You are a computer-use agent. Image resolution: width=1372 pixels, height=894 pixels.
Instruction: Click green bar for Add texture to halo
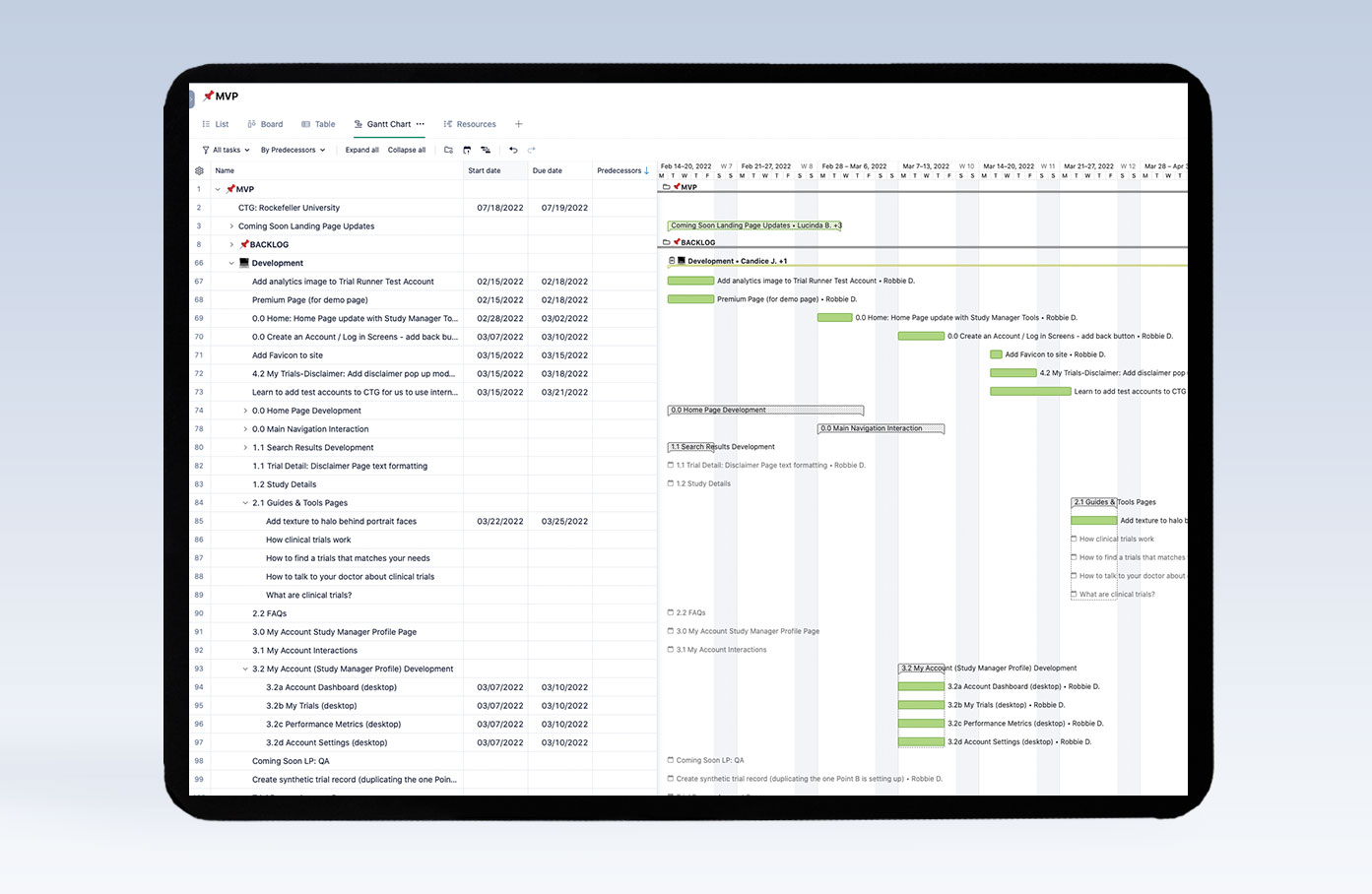(x=1093, y=520)
